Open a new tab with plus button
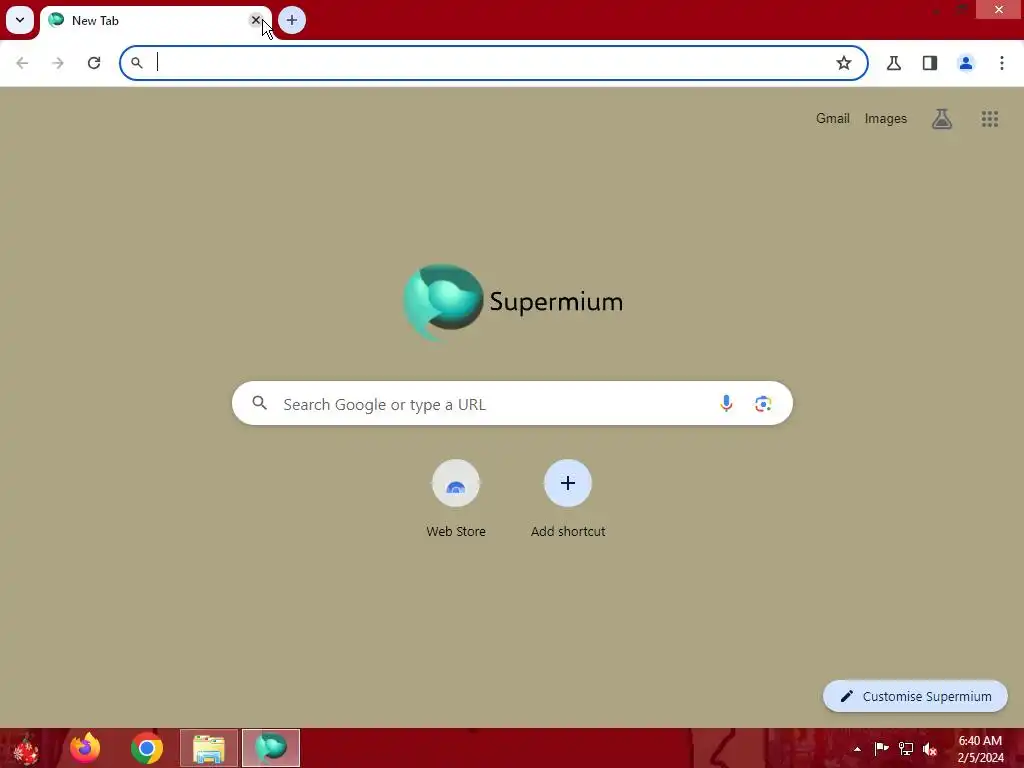 tap(292, 20)
